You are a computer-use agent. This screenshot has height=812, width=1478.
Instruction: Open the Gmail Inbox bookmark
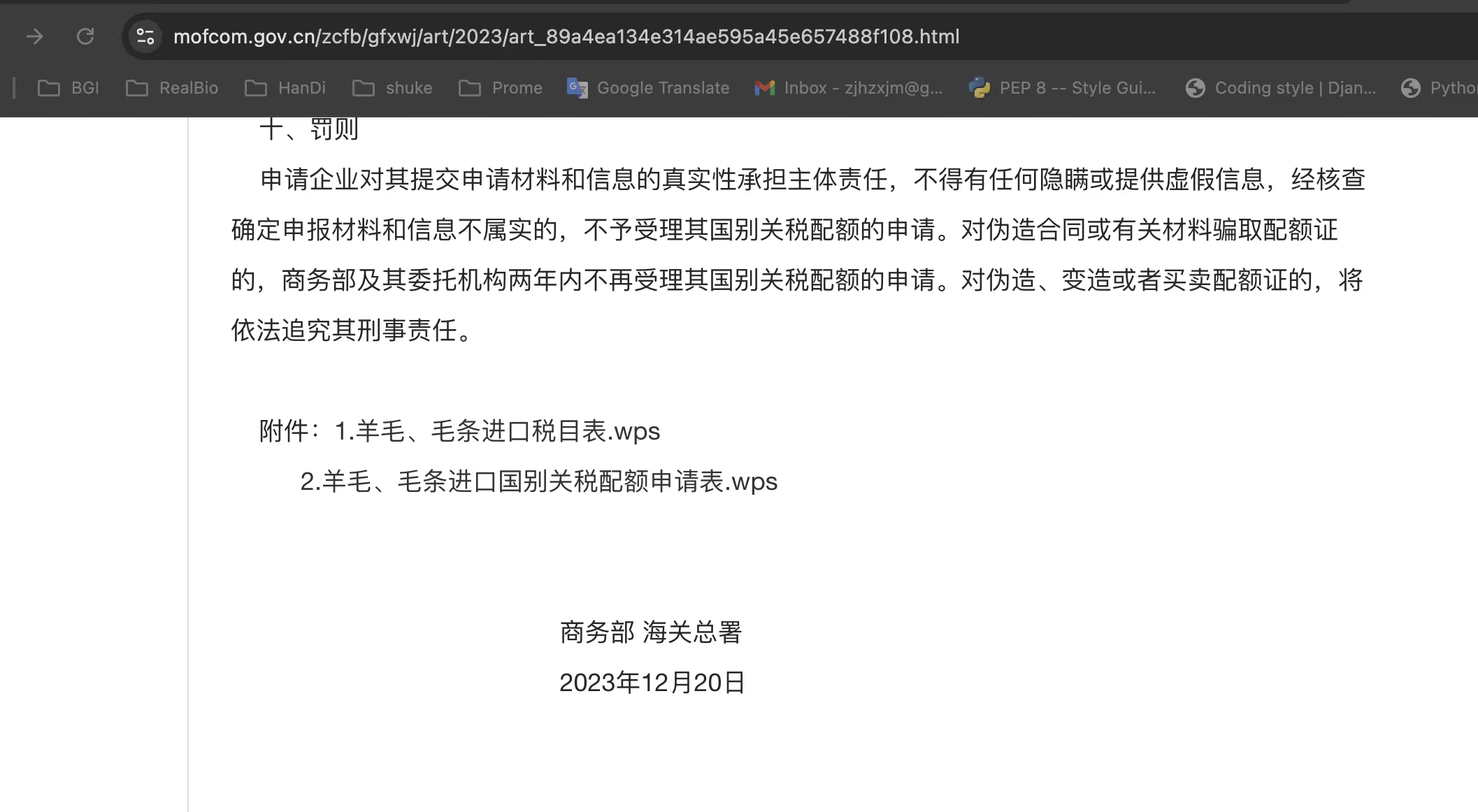click(849, 88)
